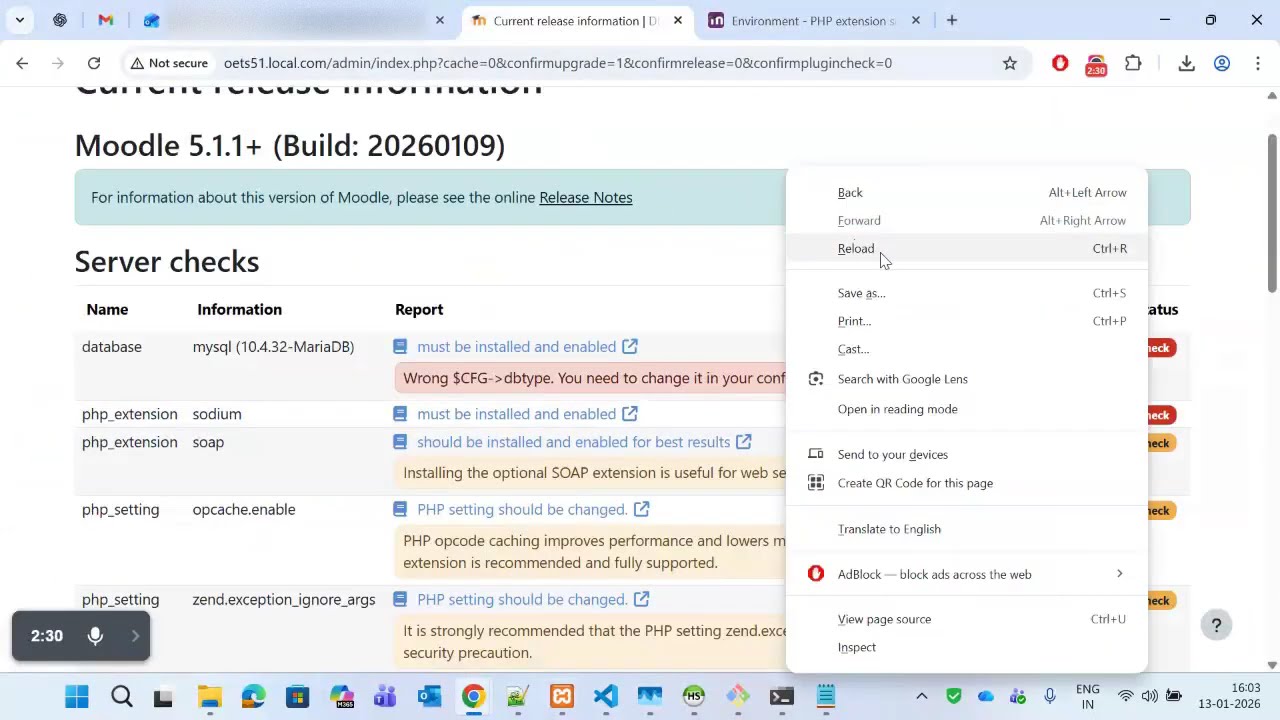Open File Explorer from the taskbar
This screenshot has height=720, width=1280.
[x=209, y=696]
